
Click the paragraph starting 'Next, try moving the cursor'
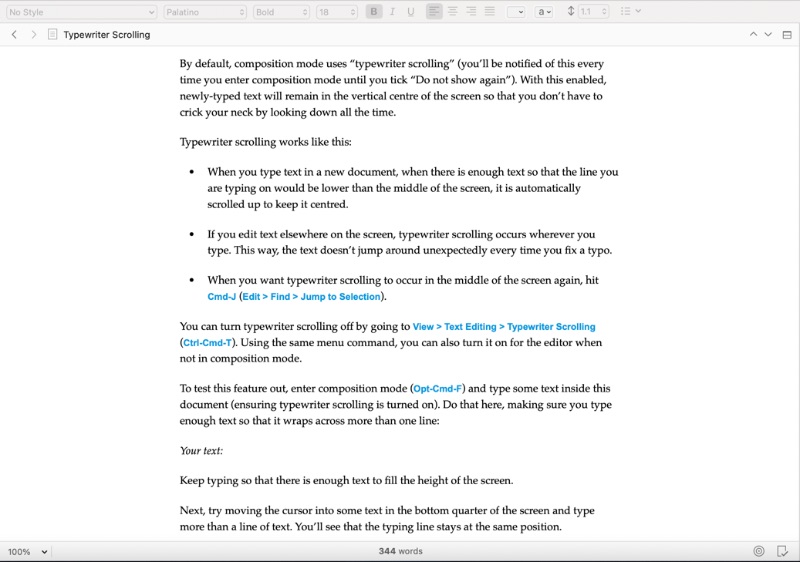point(387,519)
